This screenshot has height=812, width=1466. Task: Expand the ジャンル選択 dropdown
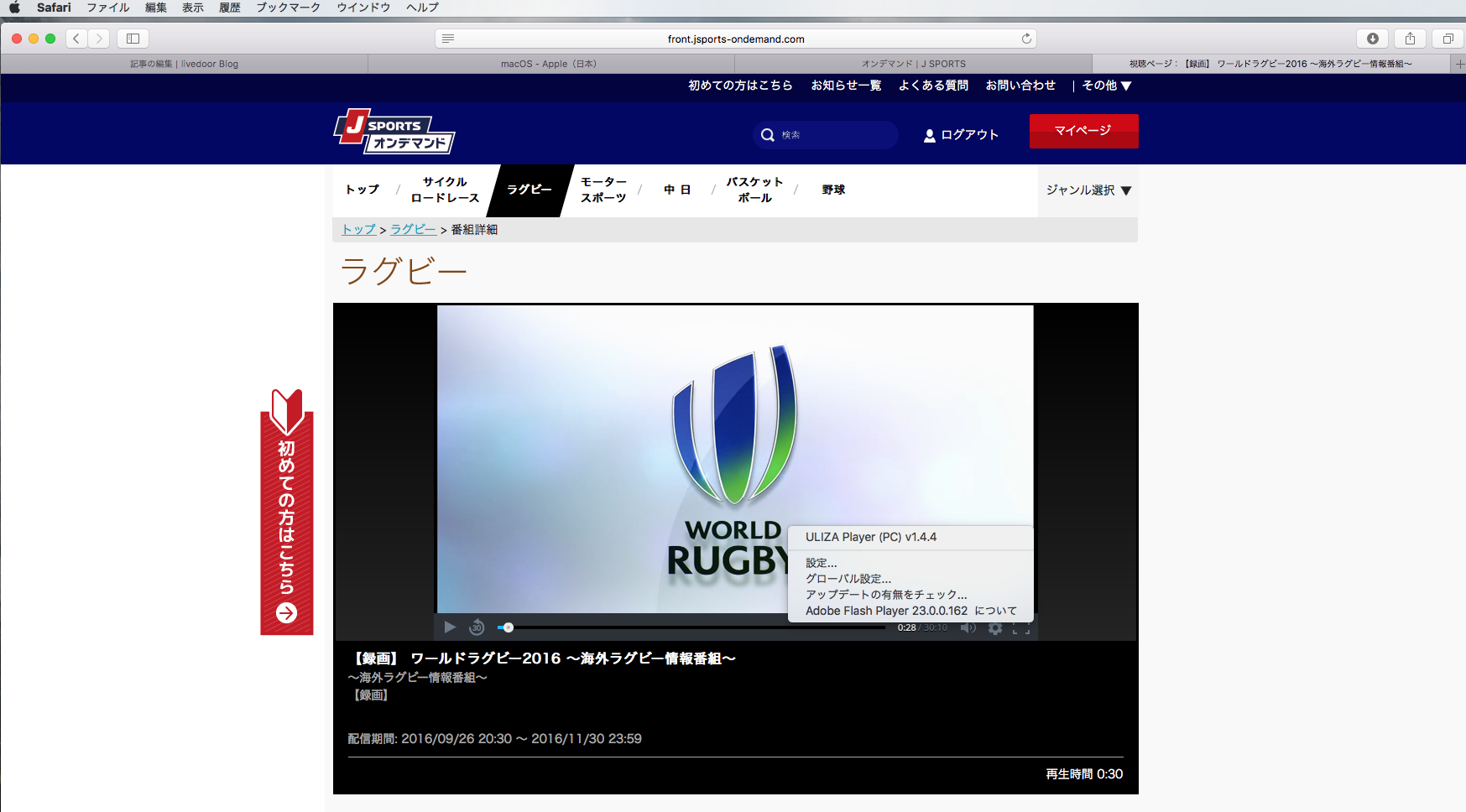[x=1088, y=190]
